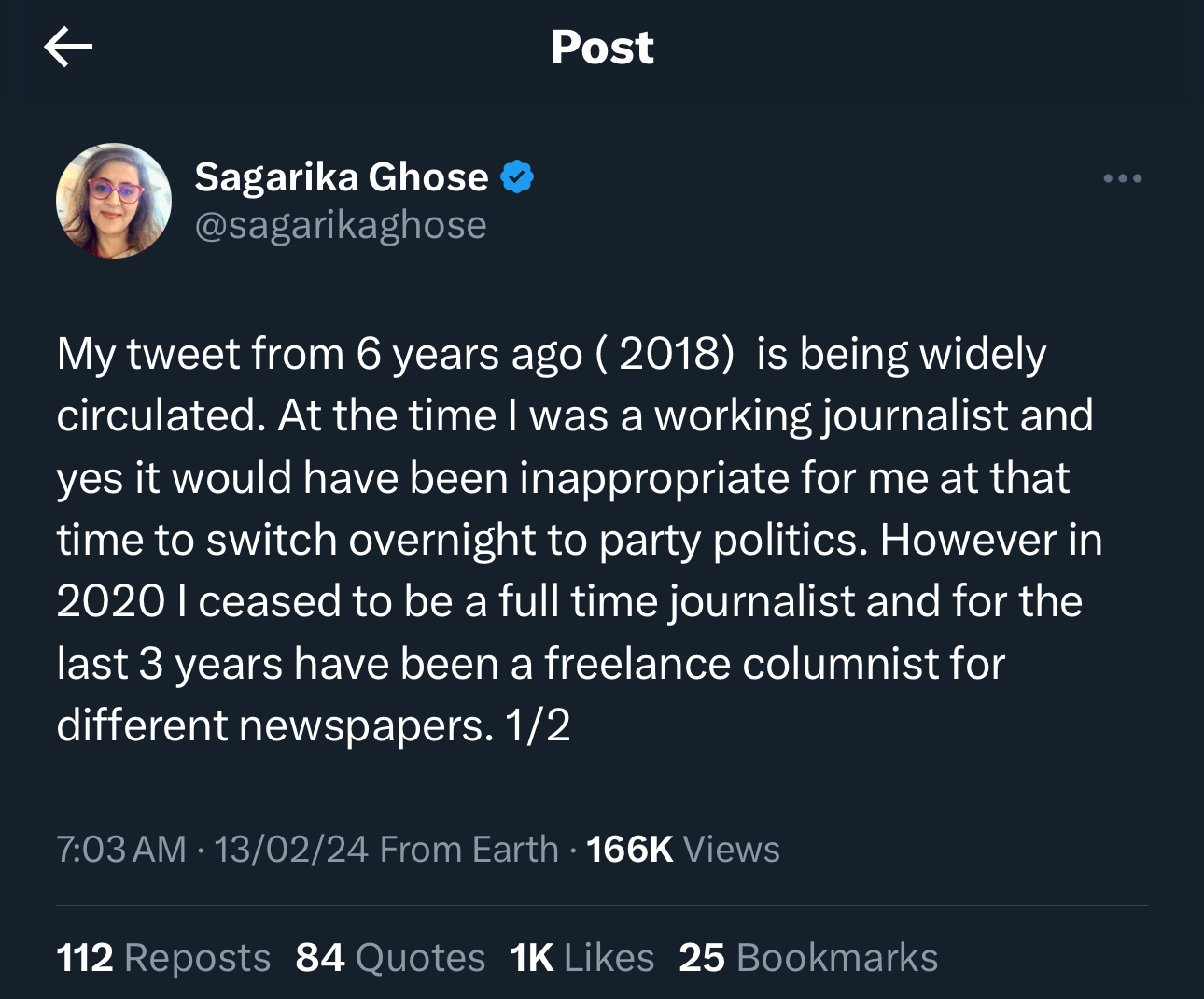Go back using the left arrow
This screenshot has height=999, width=1204.
[x=68, y=47]
